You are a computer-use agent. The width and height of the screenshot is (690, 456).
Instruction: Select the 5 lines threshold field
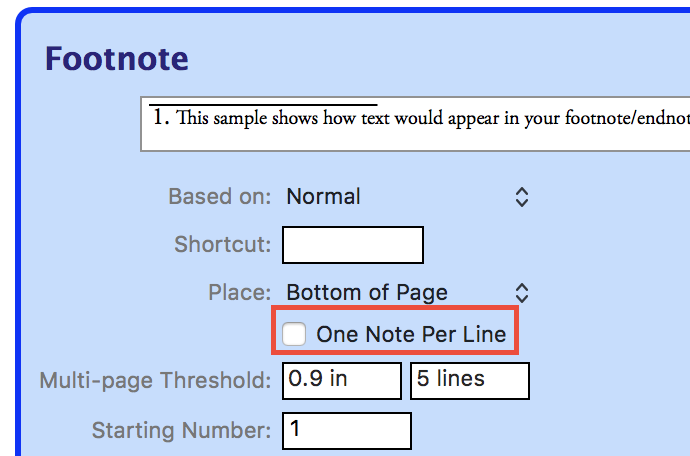(x=469, y=380)
